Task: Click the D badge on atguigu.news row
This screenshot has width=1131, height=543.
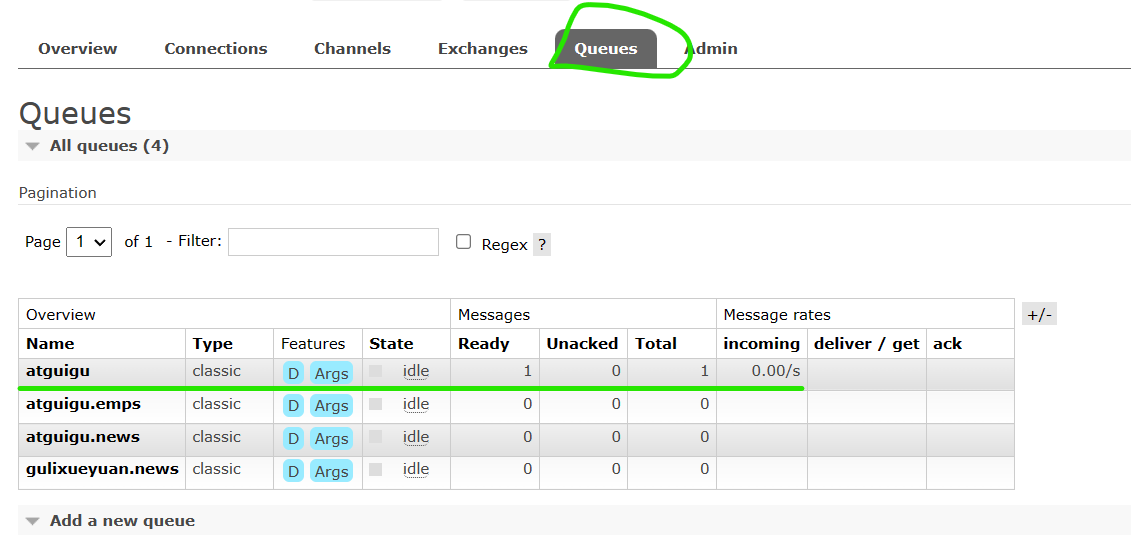Action: pyautogui.click(x=293, y=438)
